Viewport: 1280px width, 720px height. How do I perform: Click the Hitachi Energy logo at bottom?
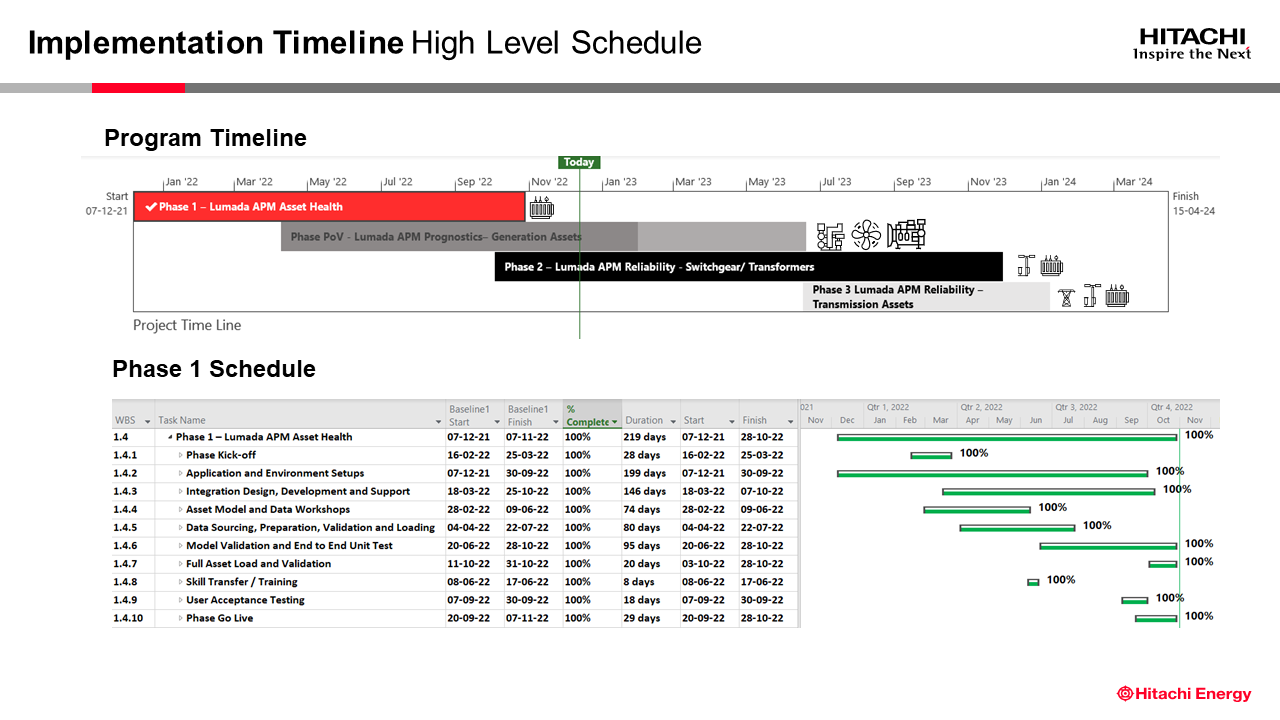(x=1184, y=694)
